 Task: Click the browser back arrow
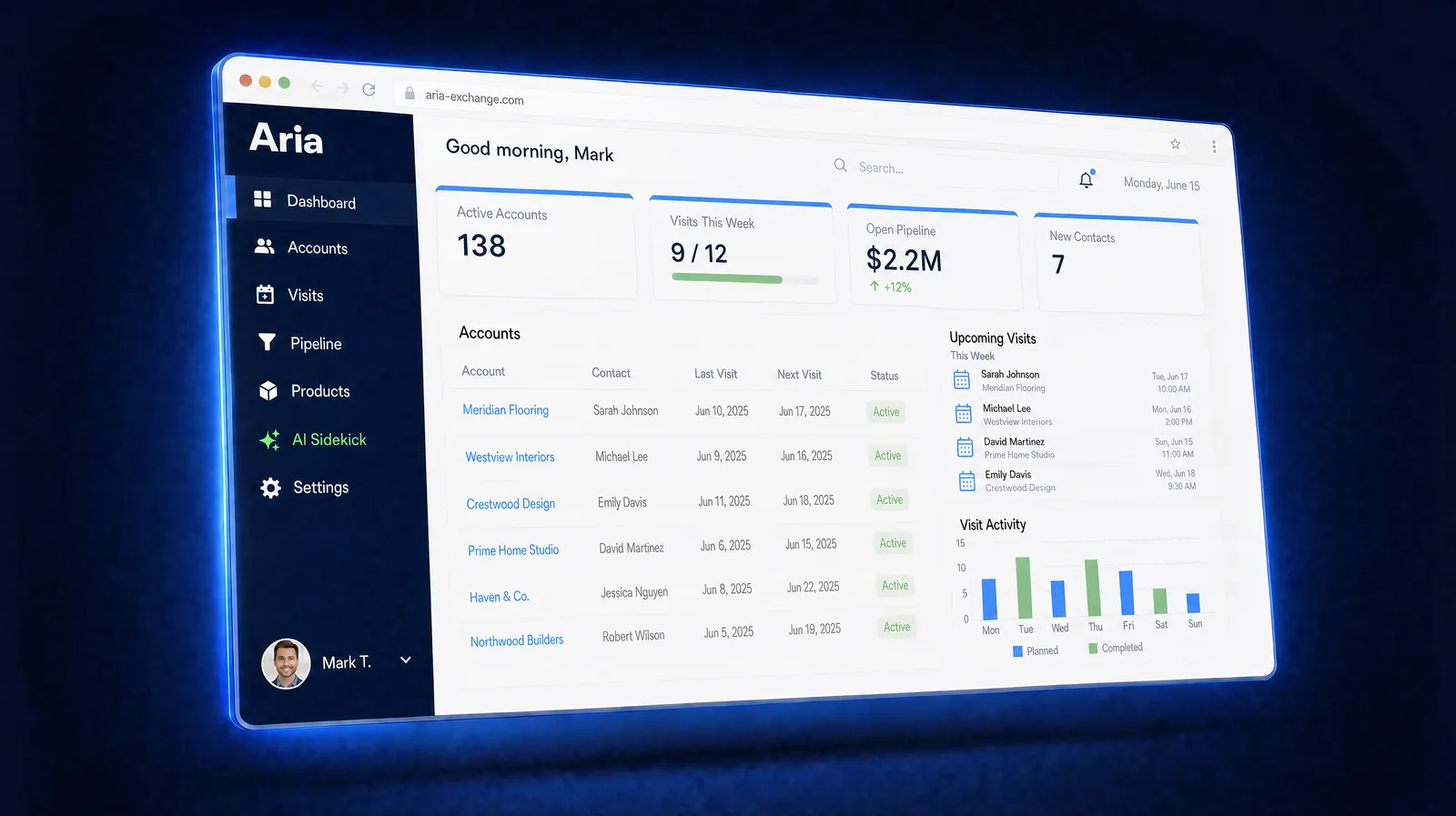[x=317, y=86]
